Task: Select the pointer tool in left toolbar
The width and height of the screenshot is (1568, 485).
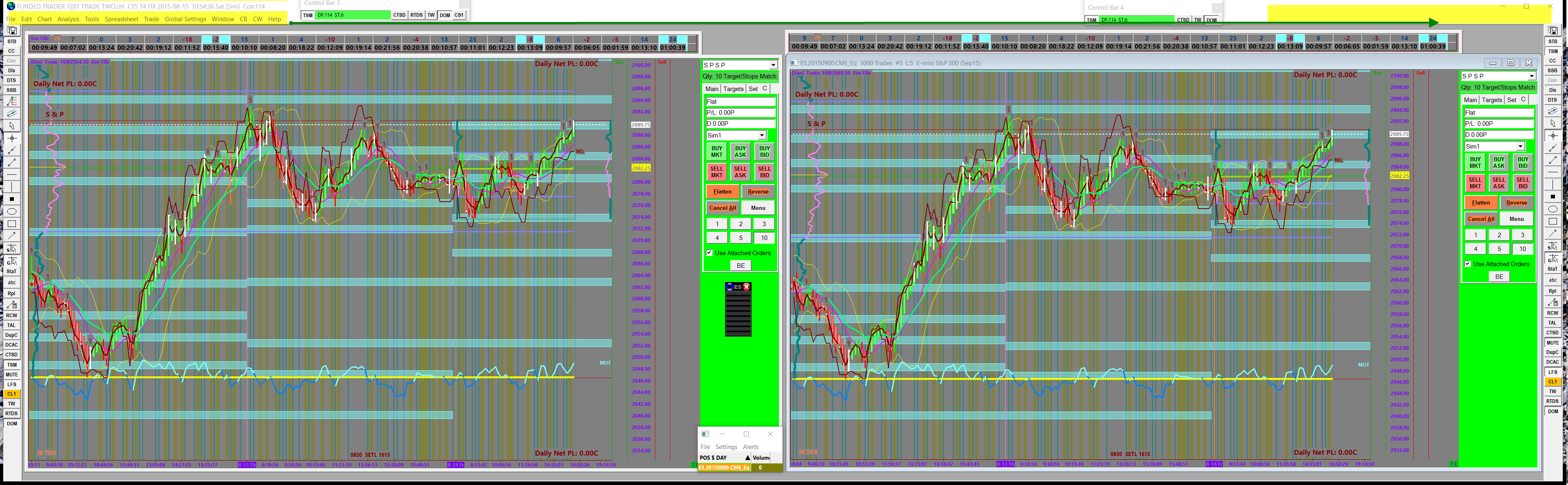Action: (11, 125)
